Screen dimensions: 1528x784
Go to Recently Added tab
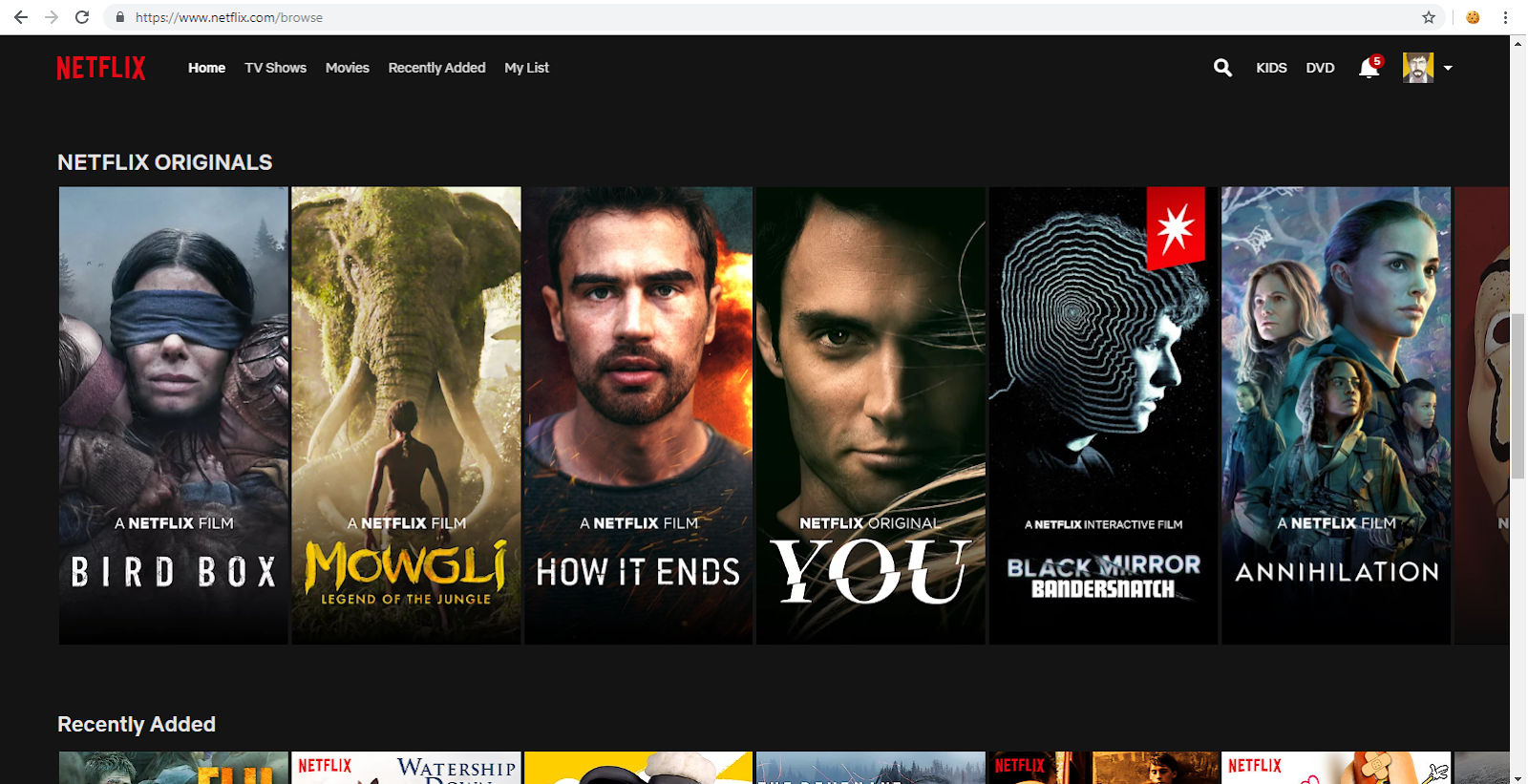click(436, 68)
